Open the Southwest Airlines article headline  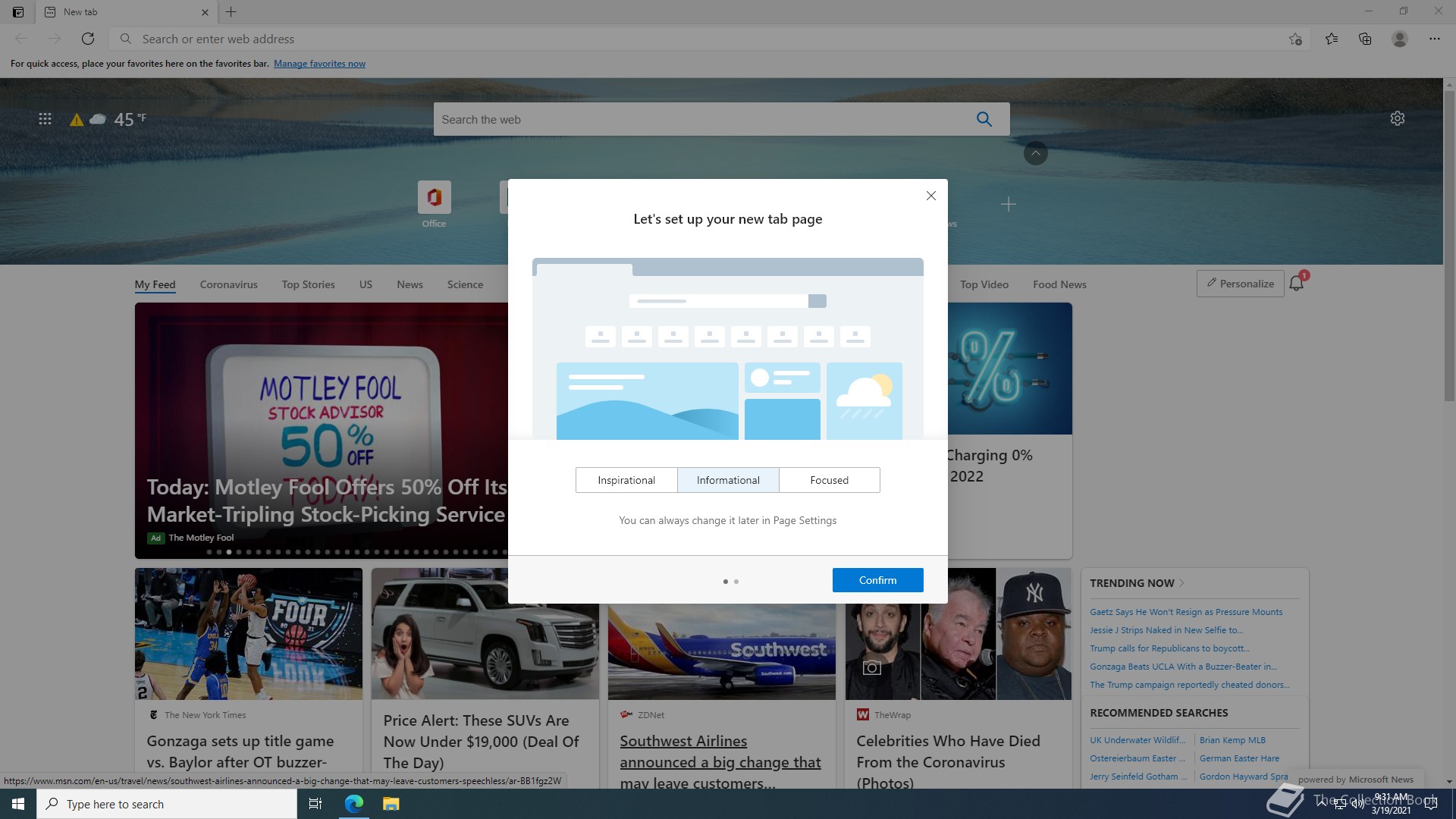point(720,761)
